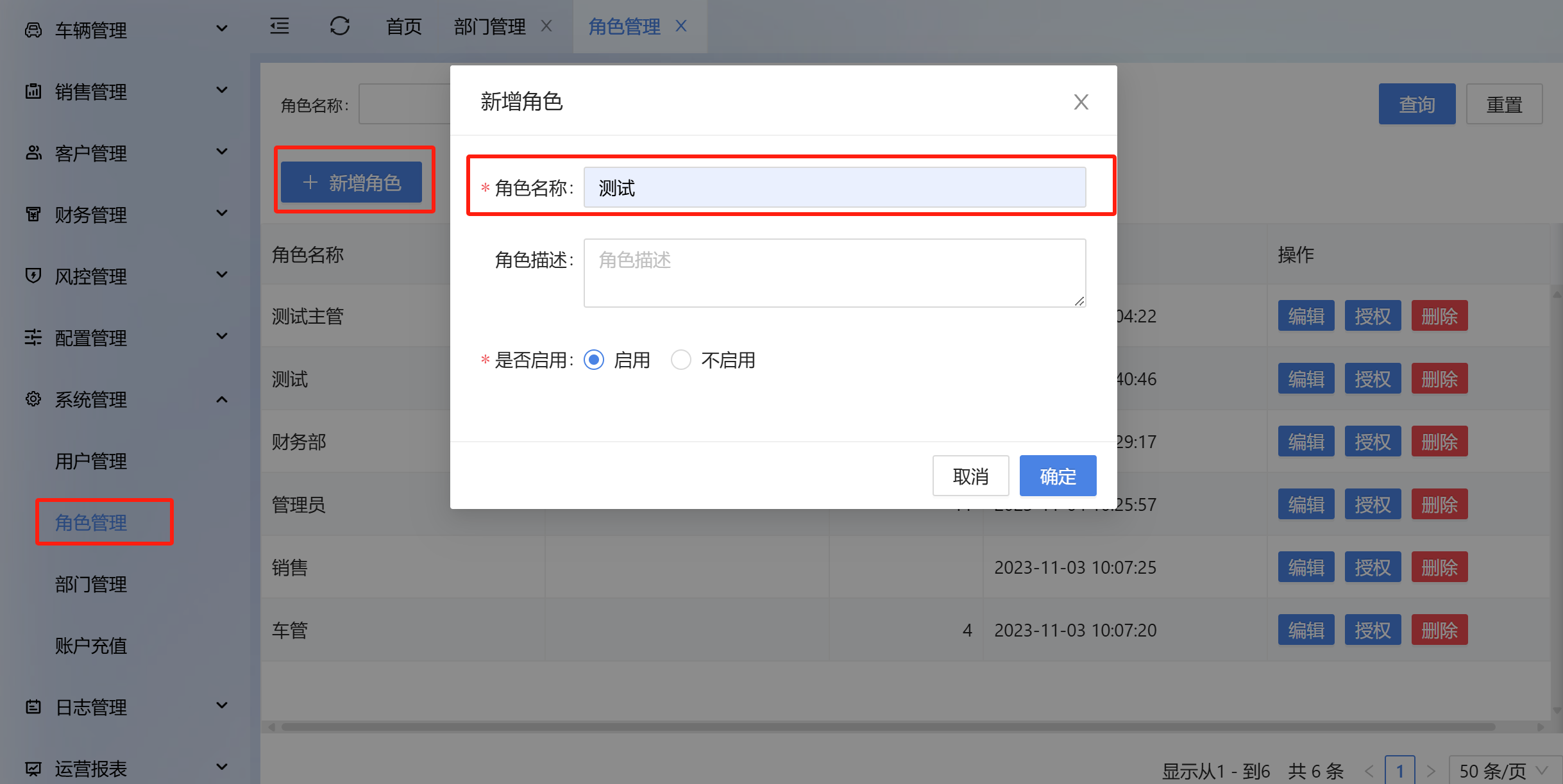1563x784 pixels.
Task: Select the 启用 radio button
Action: [x=594, y=360]
